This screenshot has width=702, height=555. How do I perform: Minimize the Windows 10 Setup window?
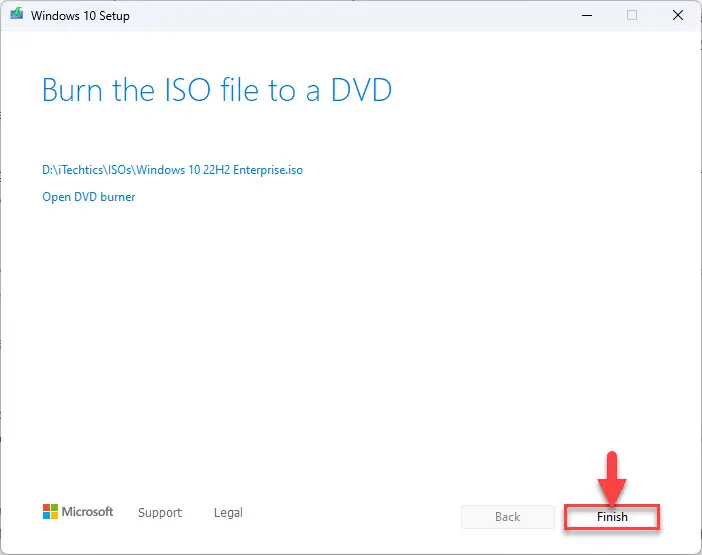[x=587, y=15]
